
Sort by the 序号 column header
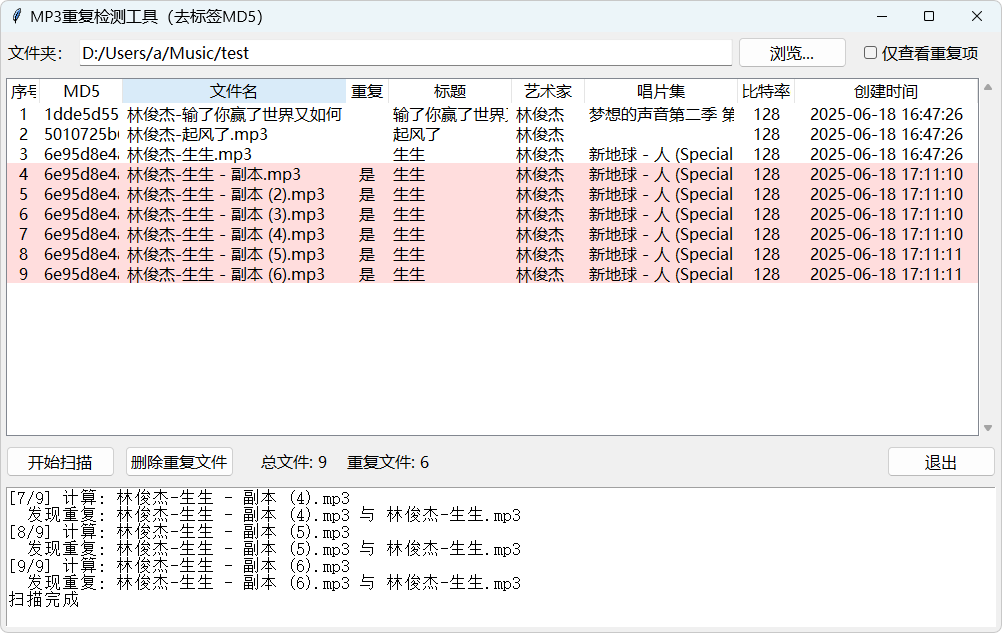click(x=24, y=91)
